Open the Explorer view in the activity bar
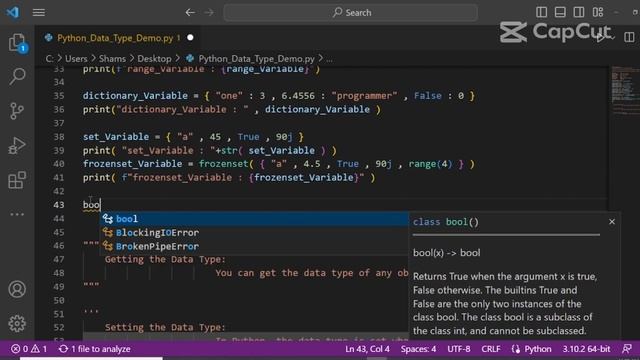 17,42
